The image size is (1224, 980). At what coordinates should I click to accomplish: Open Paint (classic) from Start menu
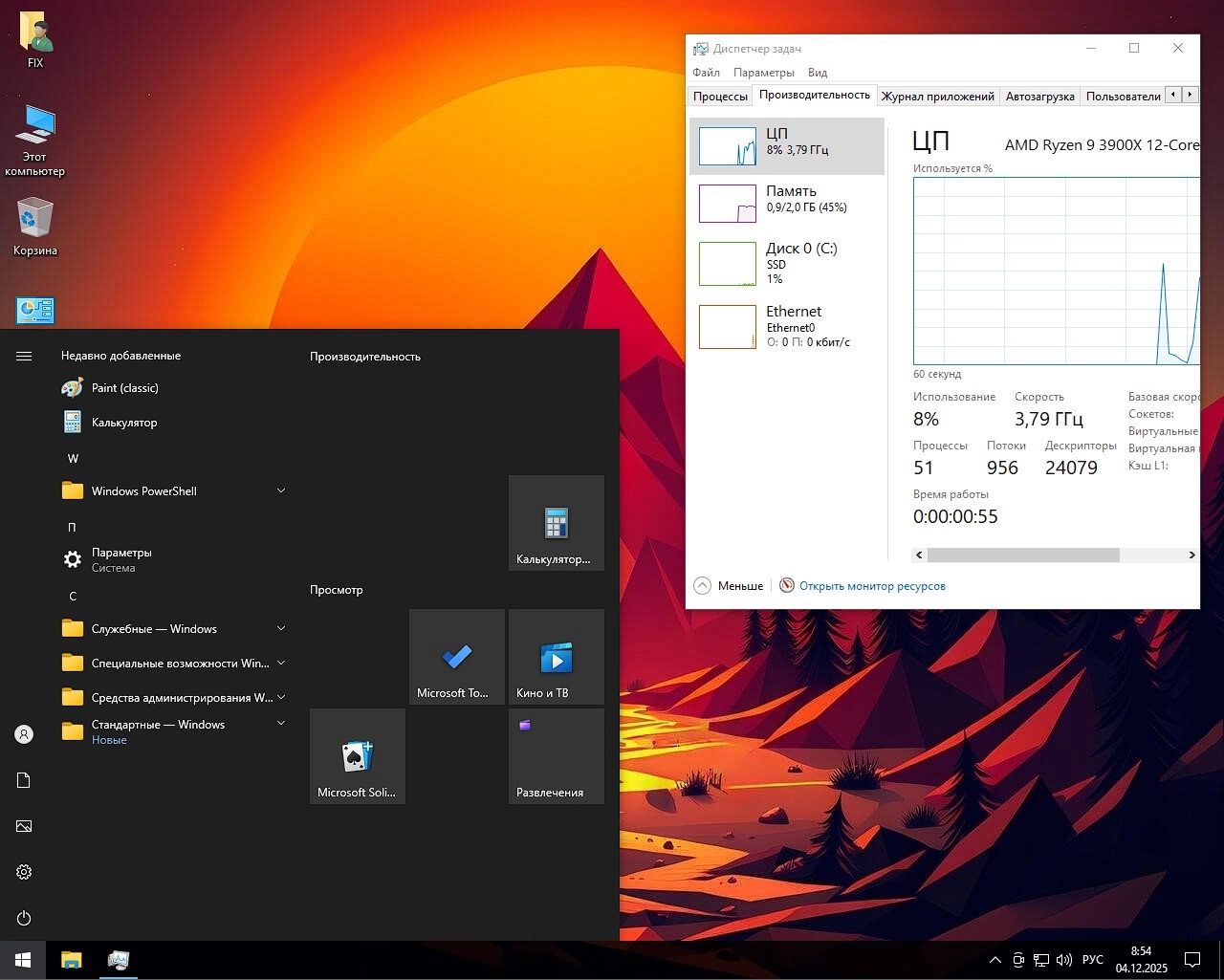[122, 387]
